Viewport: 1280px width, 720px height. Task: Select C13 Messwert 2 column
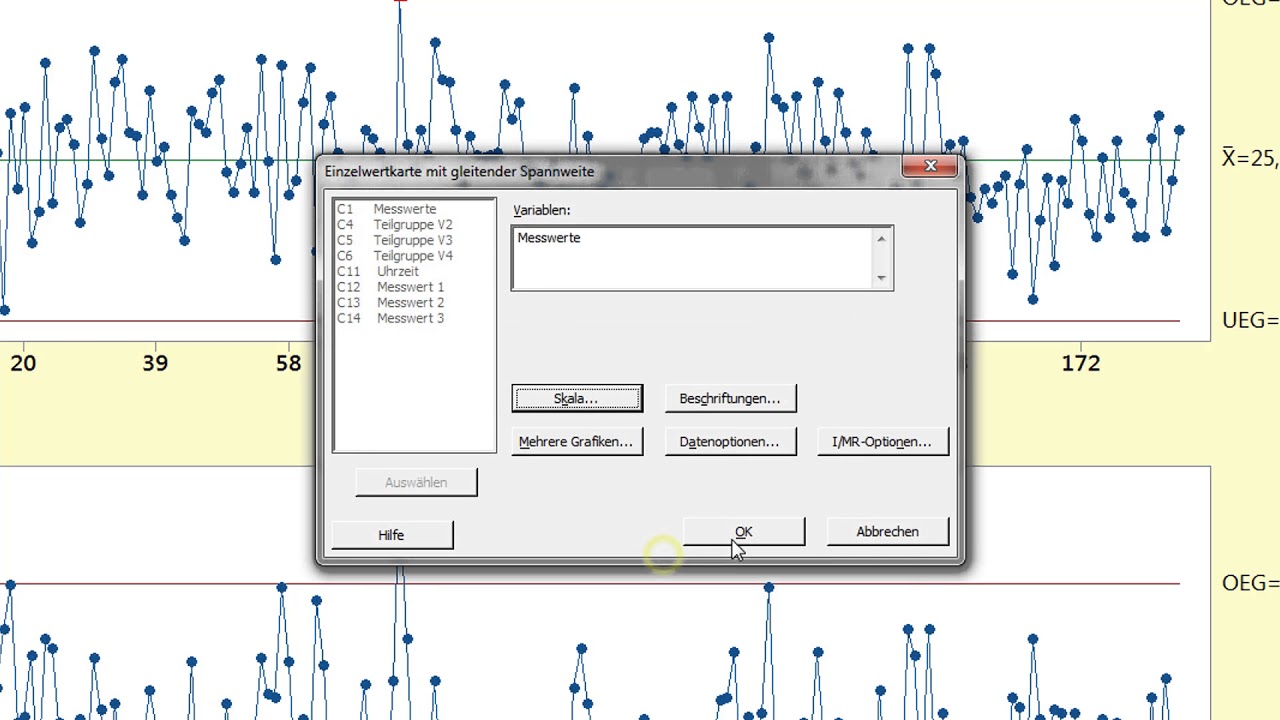[390, 302]
